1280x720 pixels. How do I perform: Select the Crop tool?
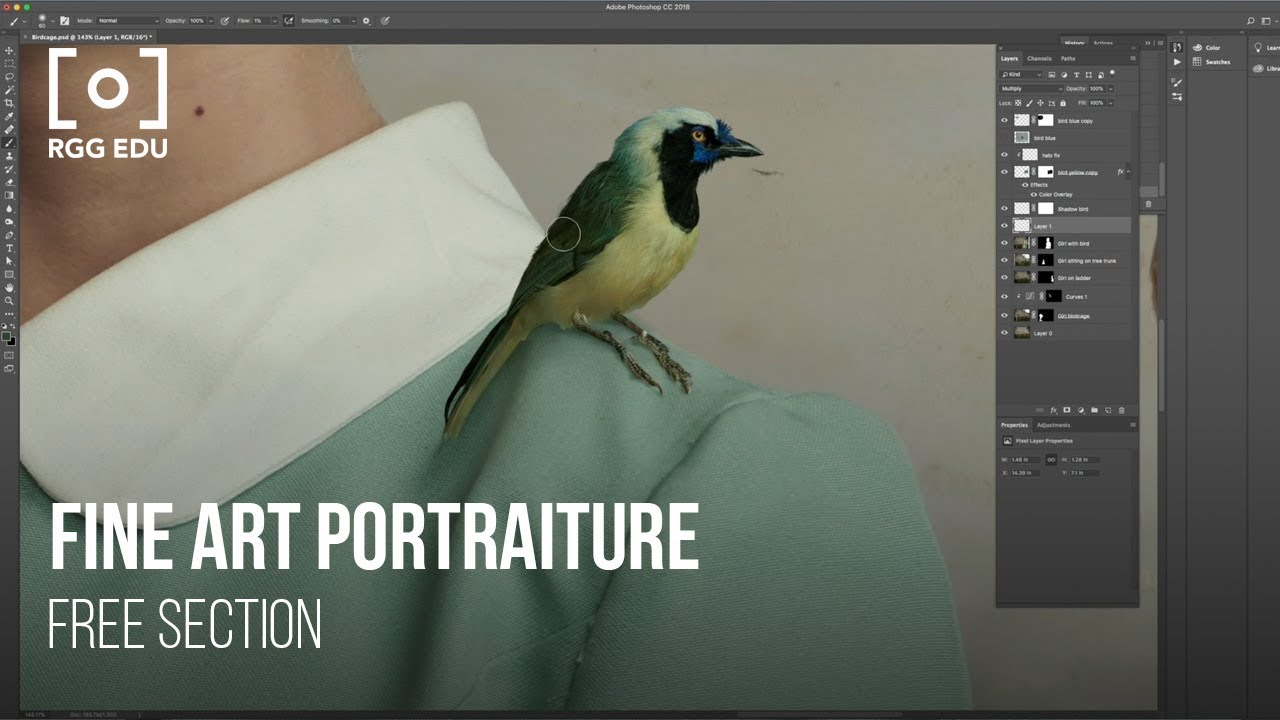pos(10,103)
